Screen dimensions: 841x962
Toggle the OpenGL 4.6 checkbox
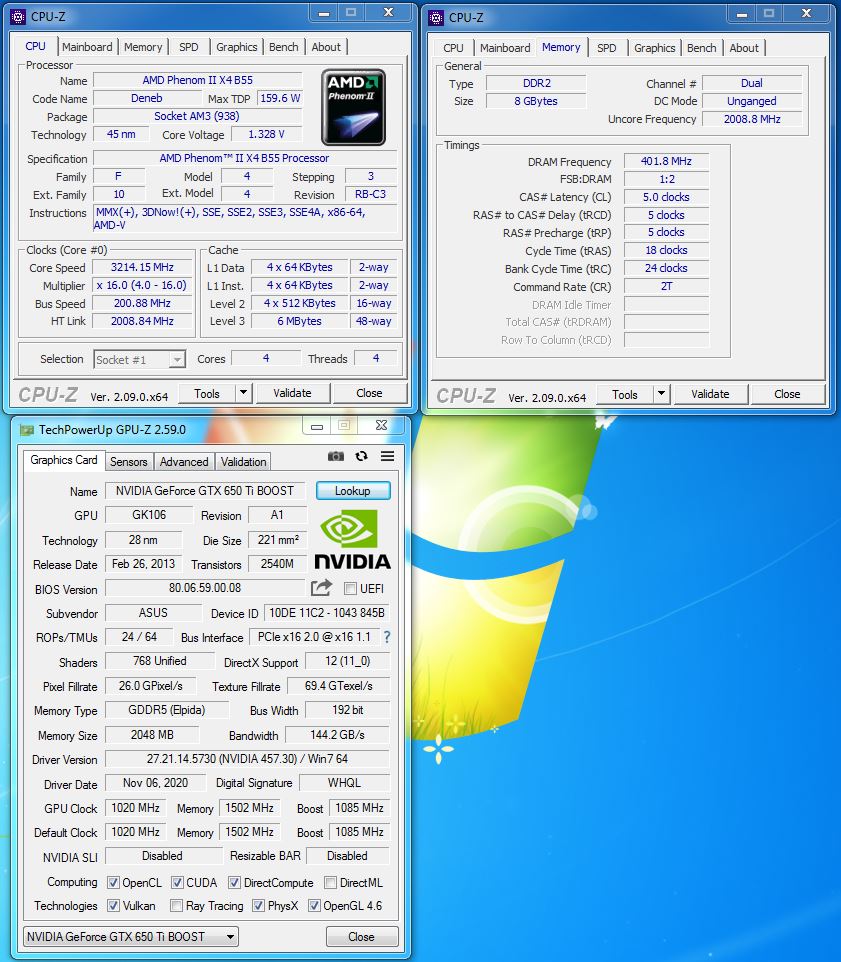(x=314, y=906)
